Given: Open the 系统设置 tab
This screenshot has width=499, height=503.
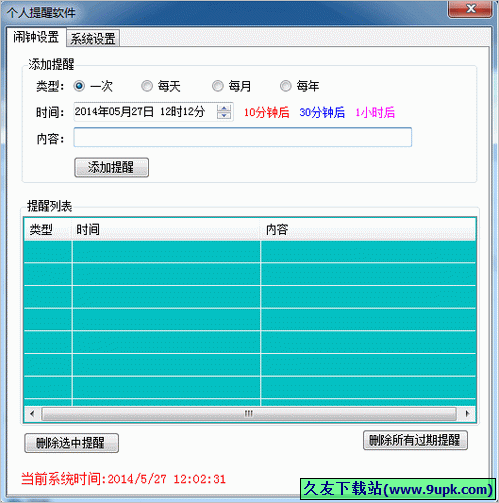Looking at the screenshot, I should click(93, 38).
